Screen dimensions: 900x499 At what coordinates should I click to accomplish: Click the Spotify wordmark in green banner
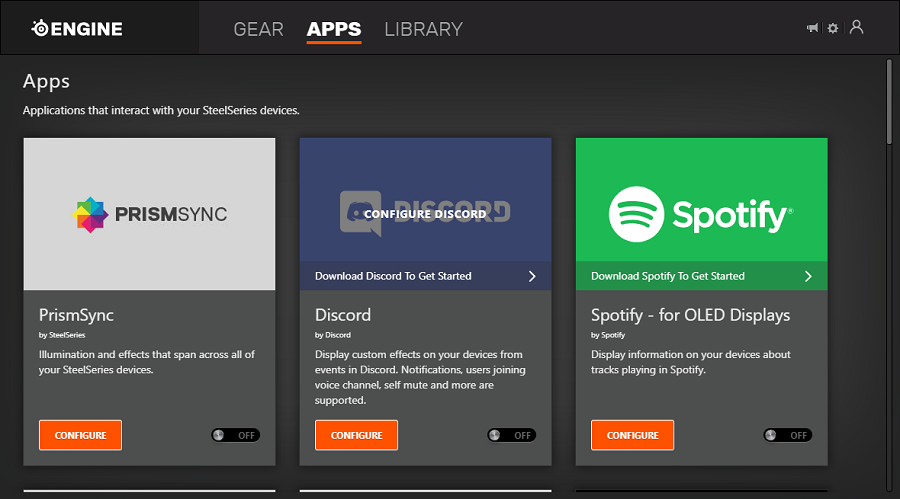pyautogui.click(x=732, y=216)
